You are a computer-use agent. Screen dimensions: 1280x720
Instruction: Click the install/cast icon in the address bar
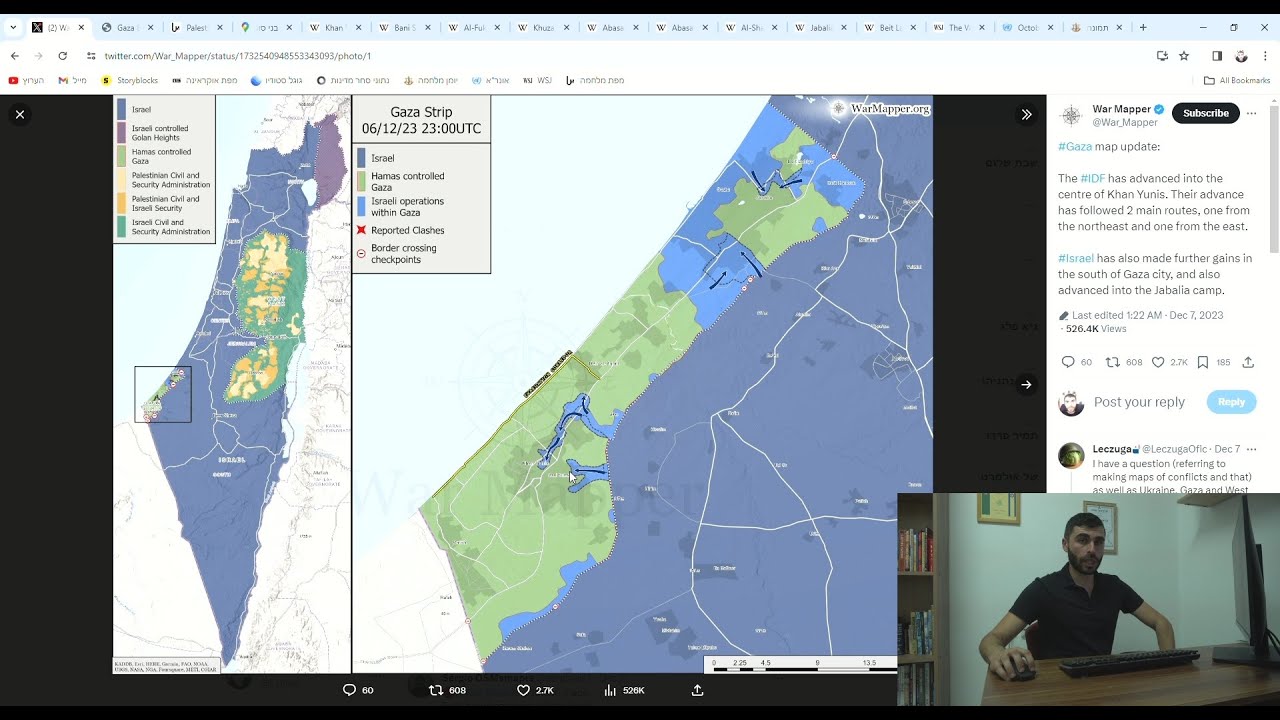(1162, 56)
